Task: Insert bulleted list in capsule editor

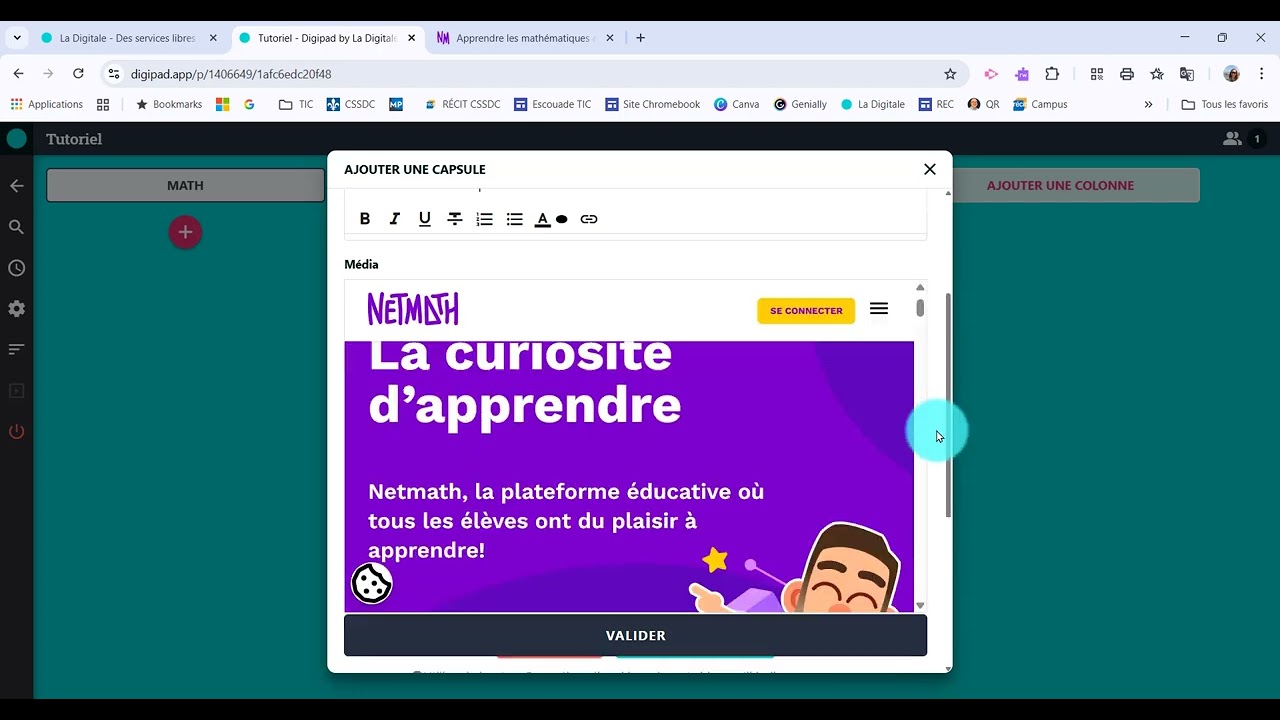Action: click(x=515, y=219)
